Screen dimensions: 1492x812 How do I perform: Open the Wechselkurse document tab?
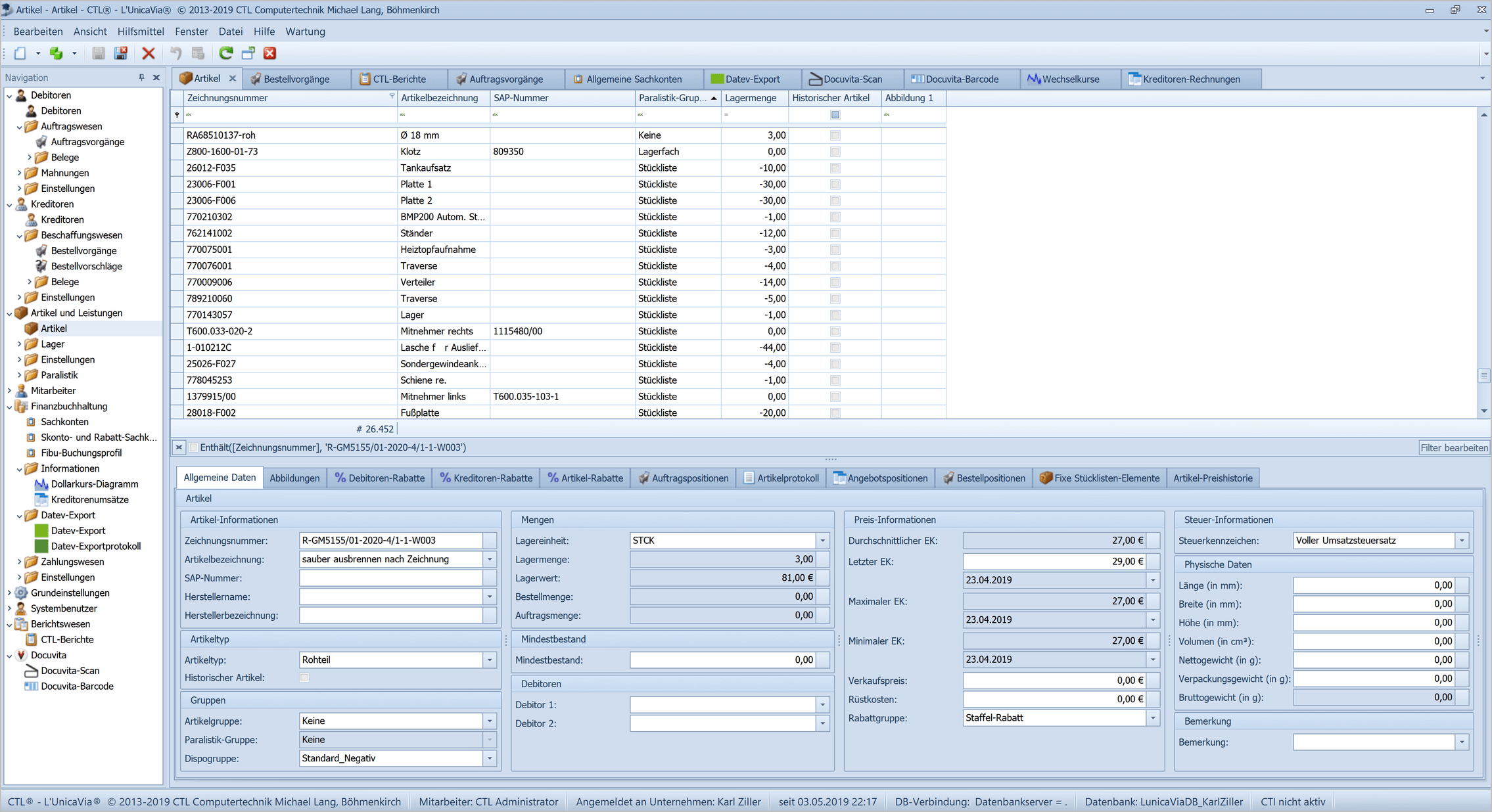pos(1069,79)
